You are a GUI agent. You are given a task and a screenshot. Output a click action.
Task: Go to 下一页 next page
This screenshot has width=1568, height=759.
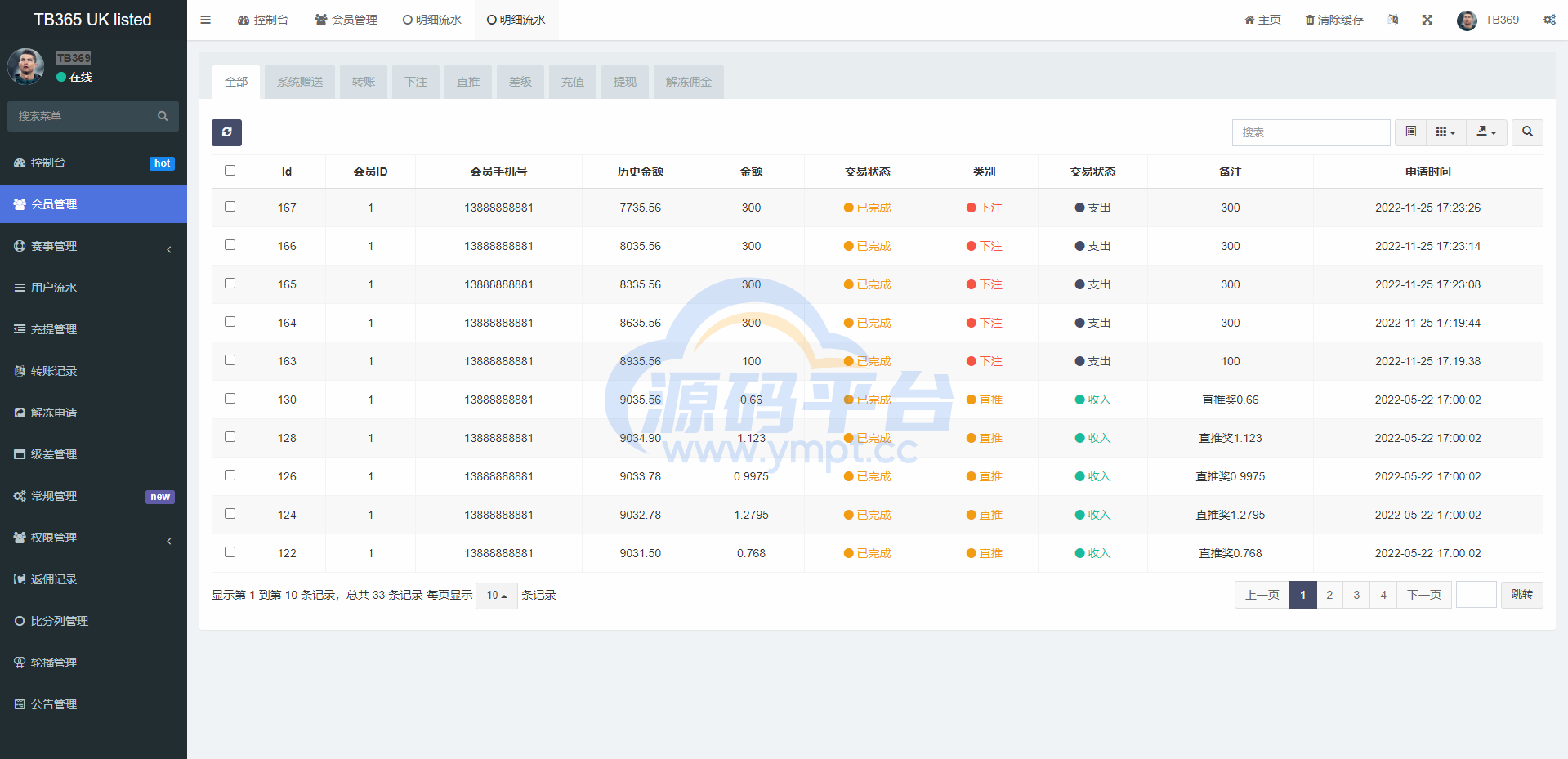[x=1424, y=595]
